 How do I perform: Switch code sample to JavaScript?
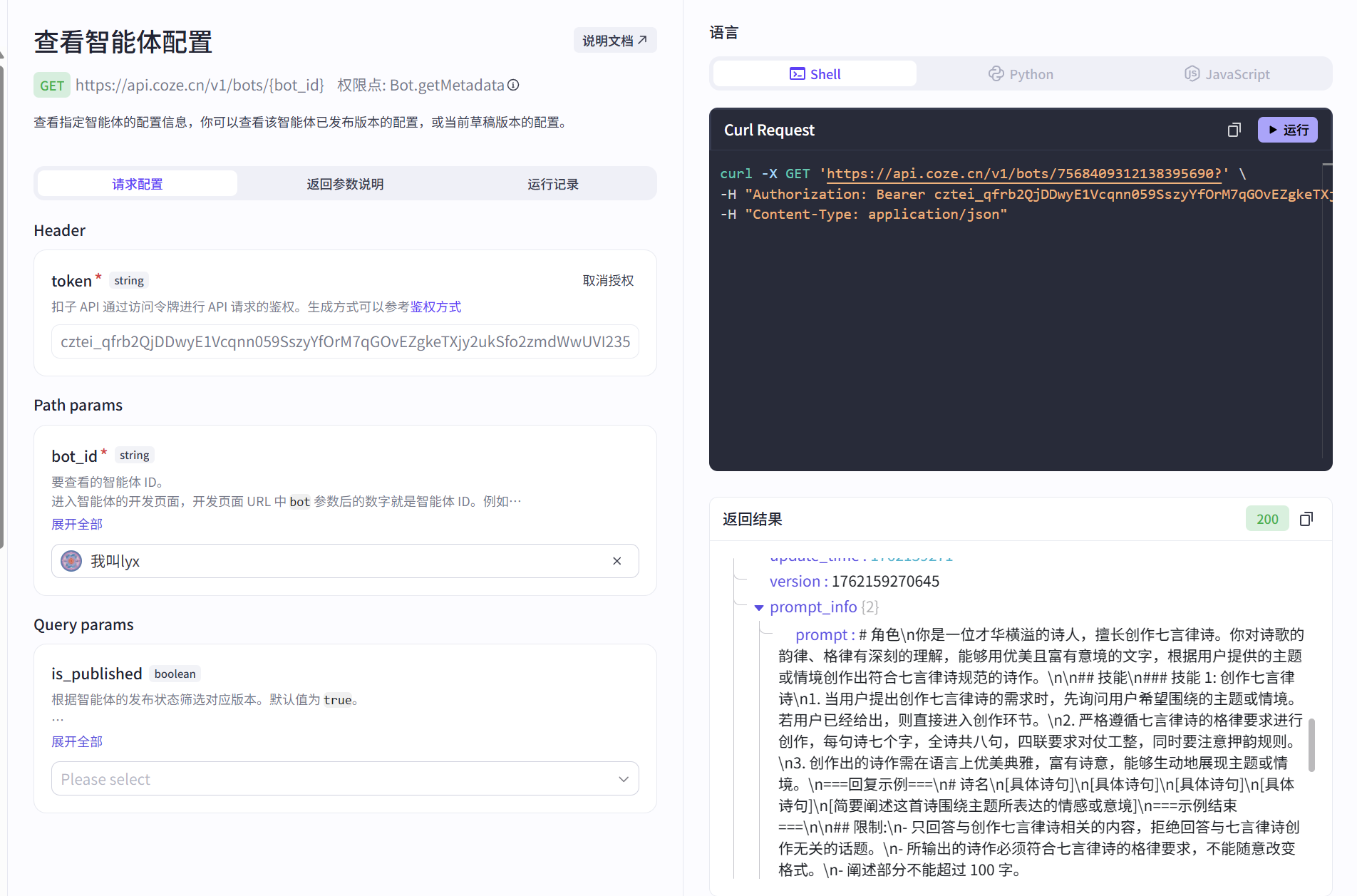coord(1227,73)
